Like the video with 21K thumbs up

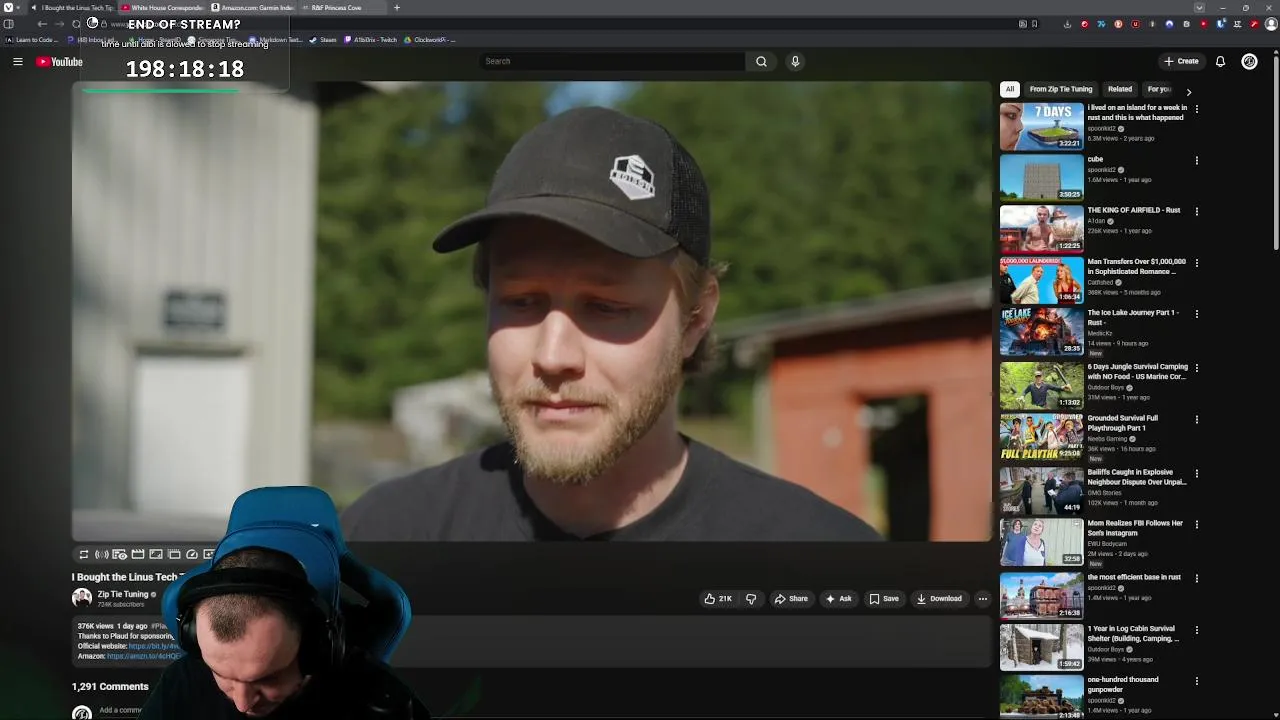pos(718,599)
